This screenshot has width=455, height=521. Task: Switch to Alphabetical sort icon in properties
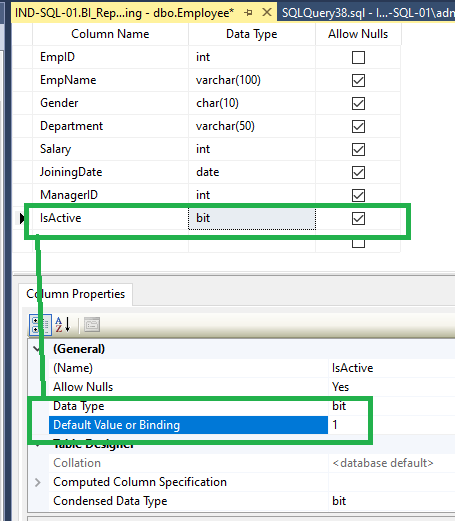click(x=63, y=324)
